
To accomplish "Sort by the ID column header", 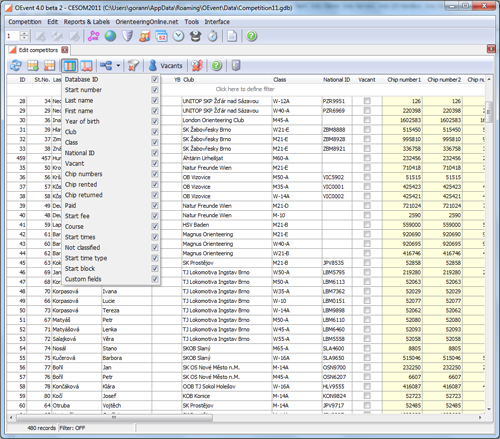I will pyautogui.click(x=17, y=79).
